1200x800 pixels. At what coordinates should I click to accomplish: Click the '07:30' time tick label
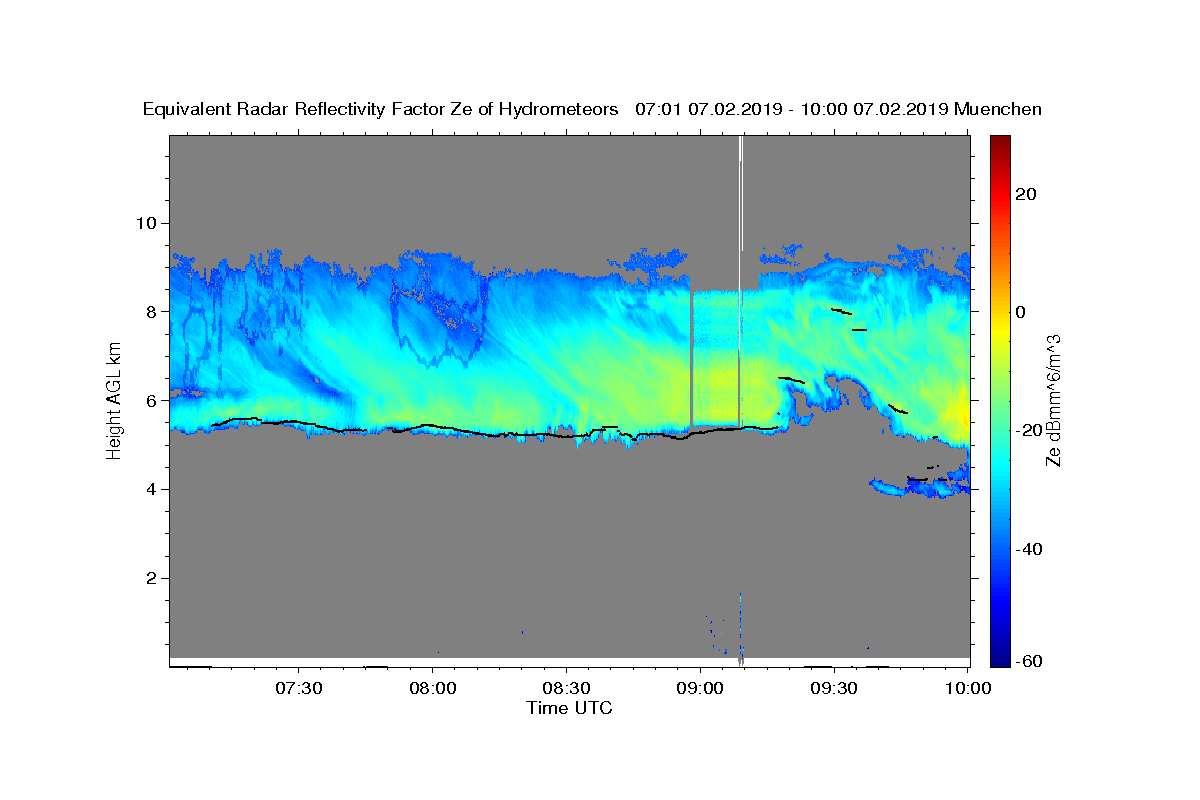click(x=300, y=688)
